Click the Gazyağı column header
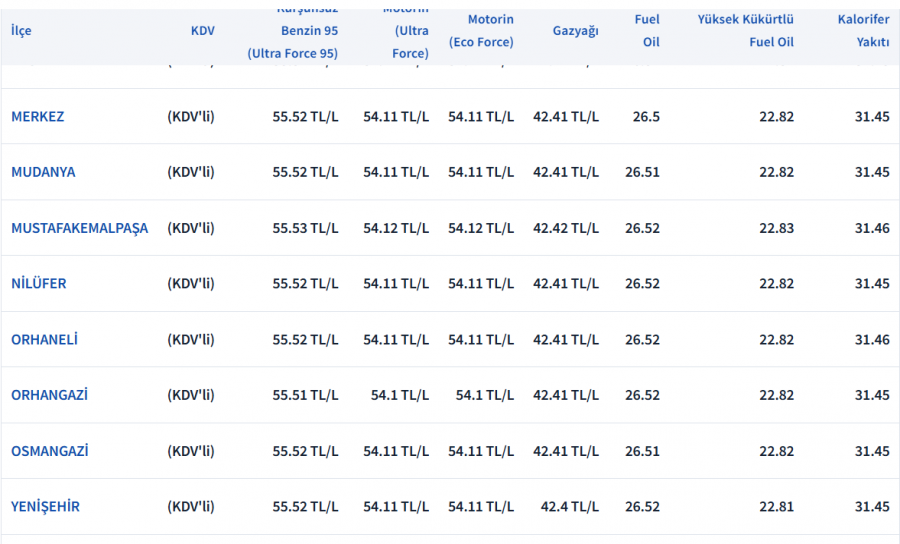 (575, 31)
